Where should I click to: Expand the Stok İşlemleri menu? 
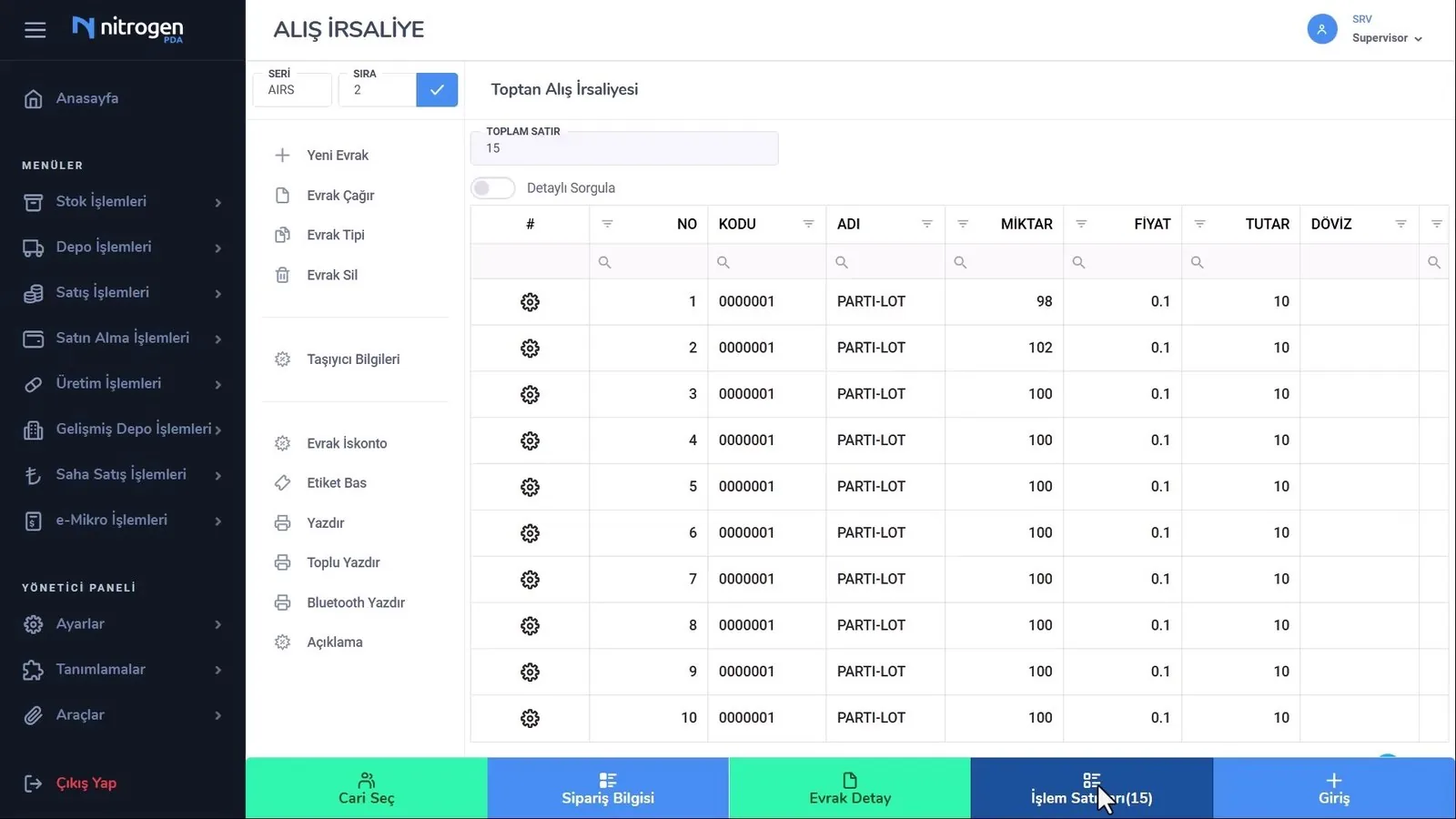tap(123, 202)
